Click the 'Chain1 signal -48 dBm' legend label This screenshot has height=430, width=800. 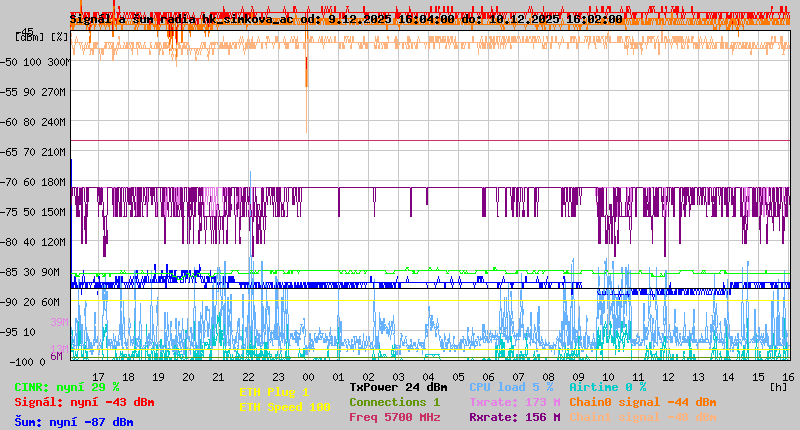pos(643,417)
